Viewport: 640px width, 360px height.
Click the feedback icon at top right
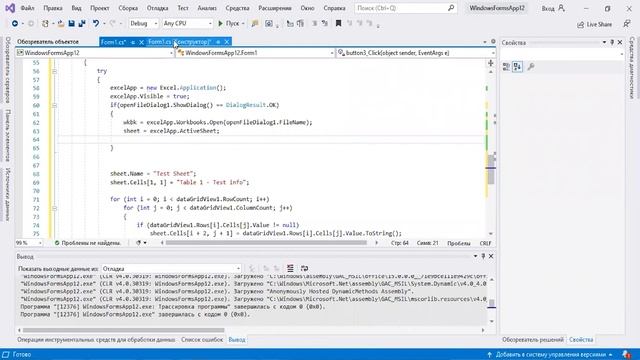(627, 24)
